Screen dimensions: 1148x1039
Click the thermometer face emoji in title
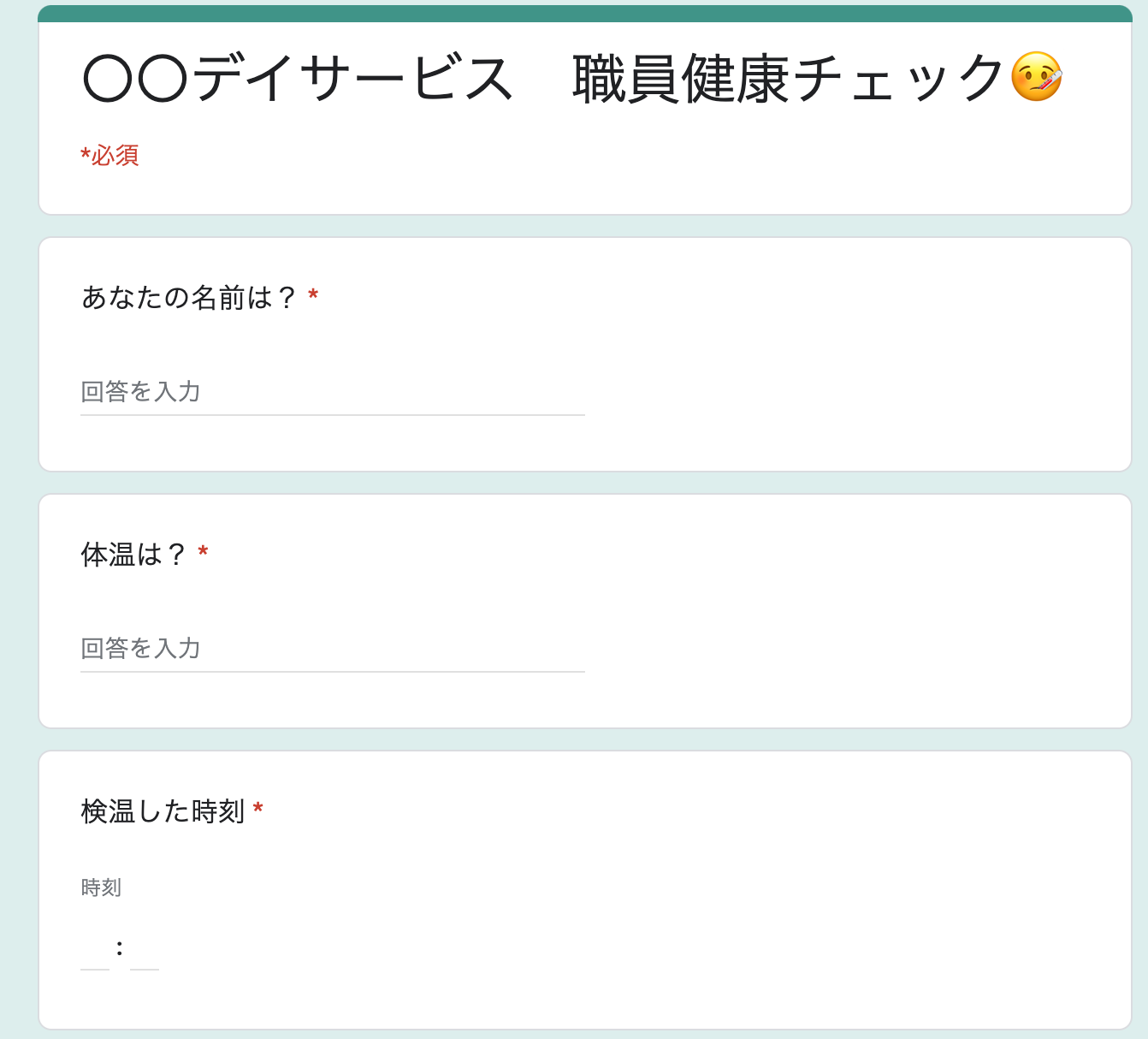(1036, 77)
